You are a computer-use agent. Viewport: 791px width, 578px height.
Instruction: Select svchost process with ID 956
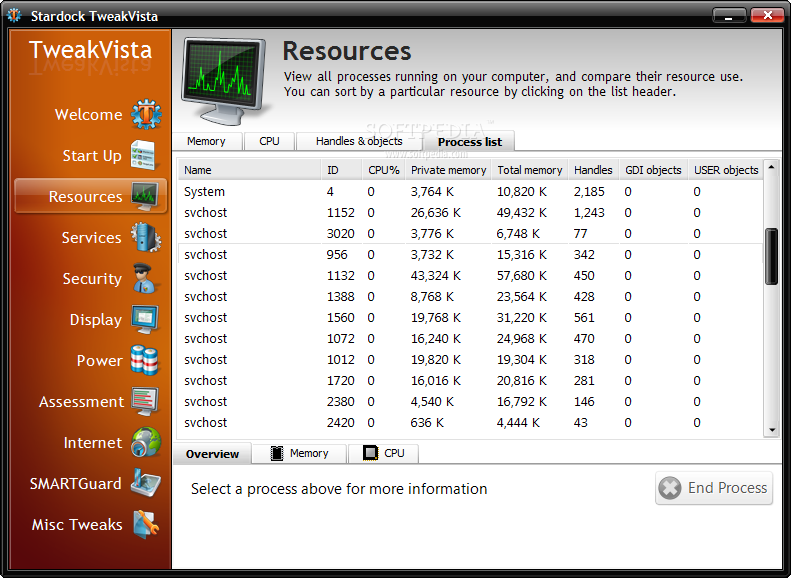(470, 255)
